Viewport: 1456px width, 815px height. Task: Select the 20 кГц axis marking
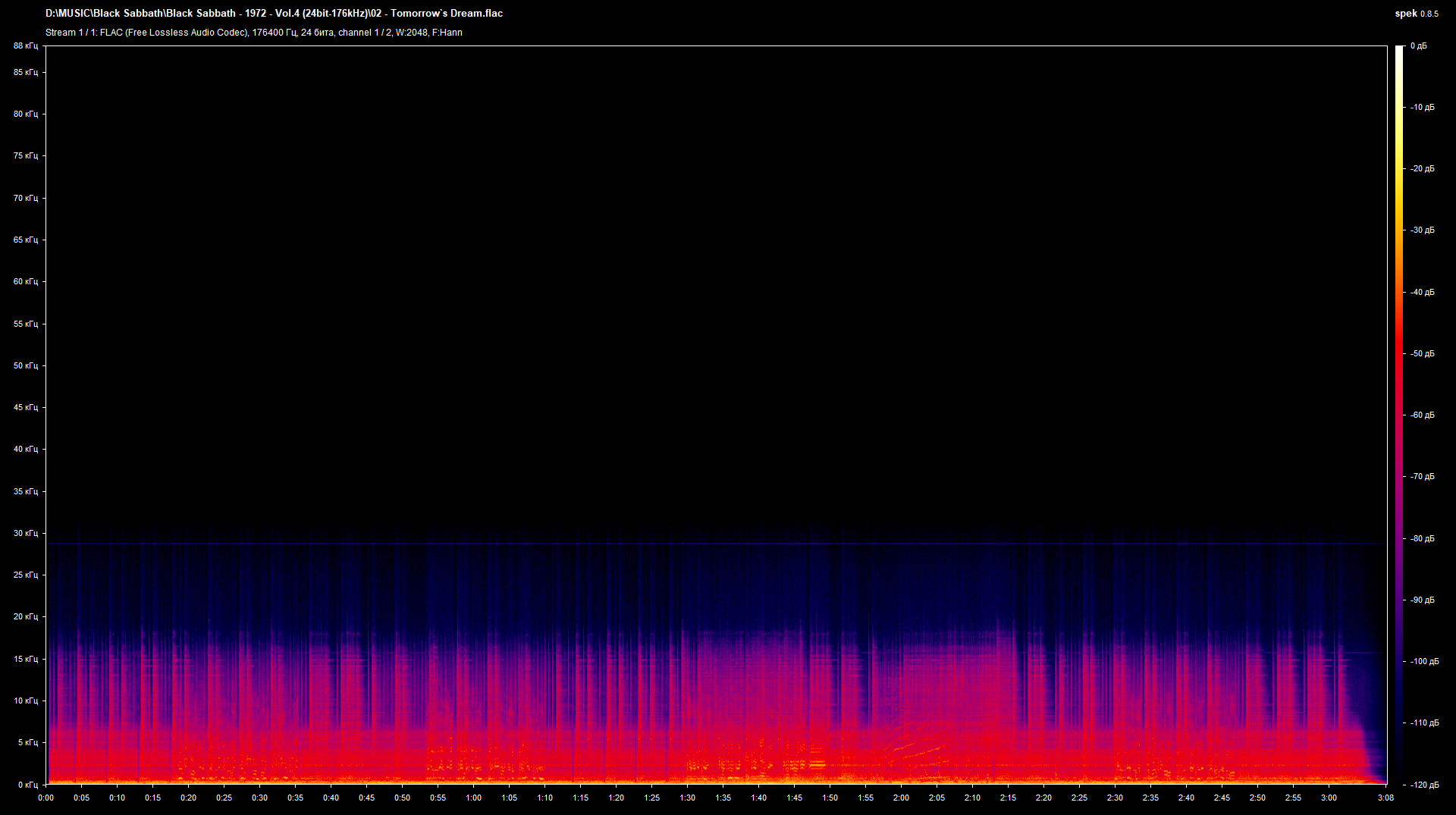click(25, 616)
